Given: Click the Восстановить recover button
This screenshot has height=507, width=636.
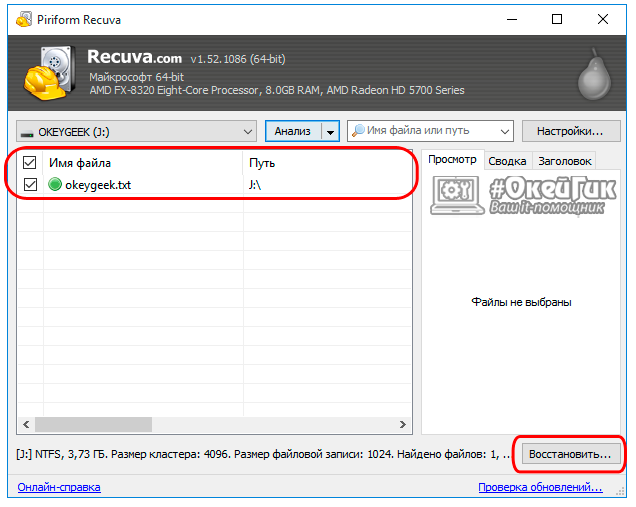Looking at the screenshot, I should click(570, 454).
